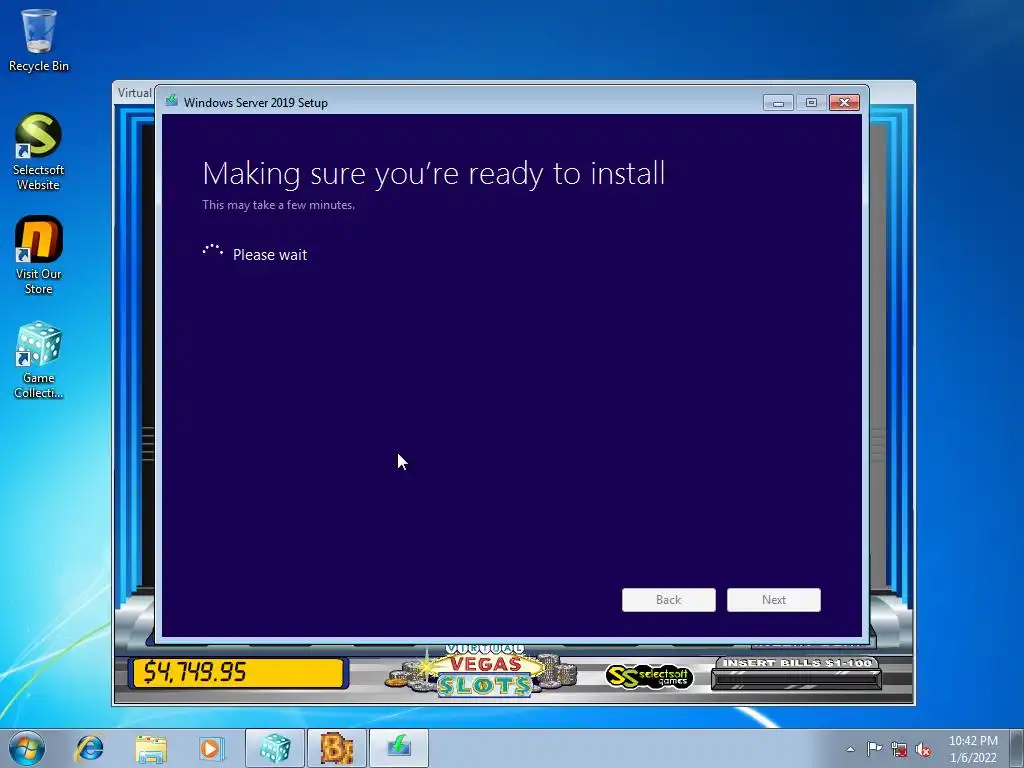This screenshot has width=1024, height=768.
Task: Open Windows Explorer folder in the taskbar
Action: (x=151, y=748)
